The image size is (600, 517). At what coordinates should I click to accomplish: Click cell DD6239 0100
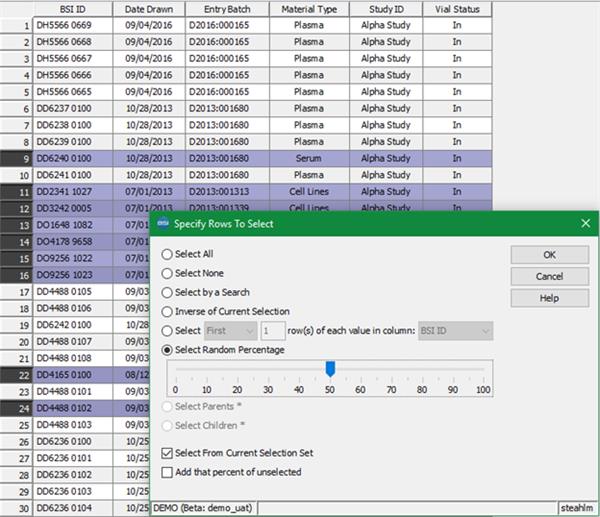tap(73, 142)
